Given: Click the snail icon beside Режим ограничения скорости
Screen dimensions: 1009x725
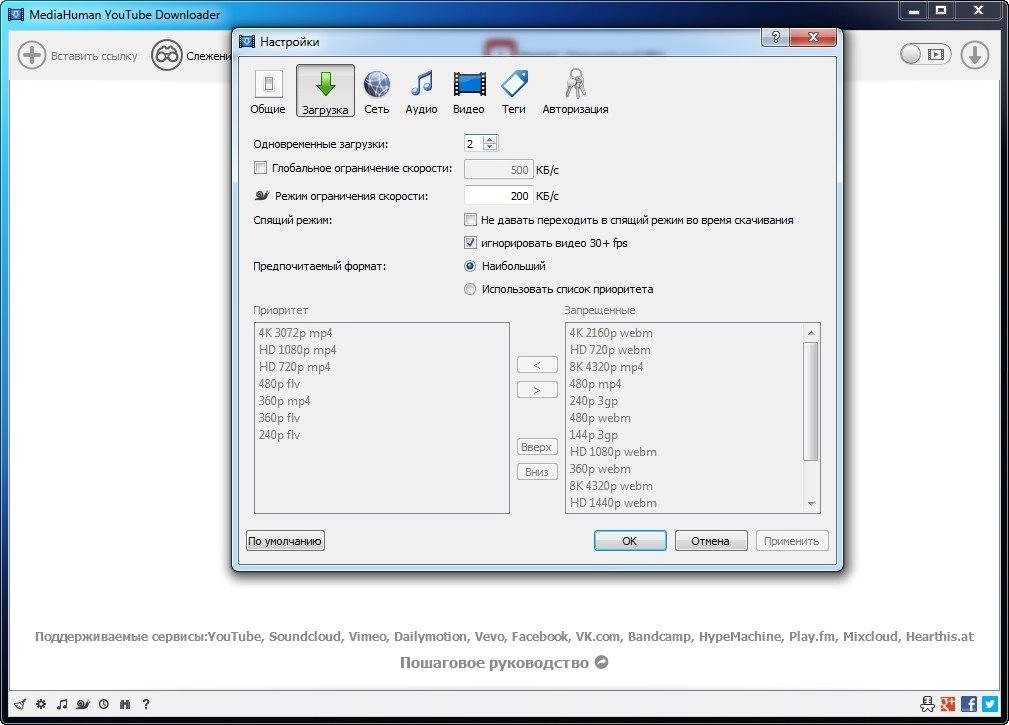Looking at the screenshot, I should click(x=261, y=195).
